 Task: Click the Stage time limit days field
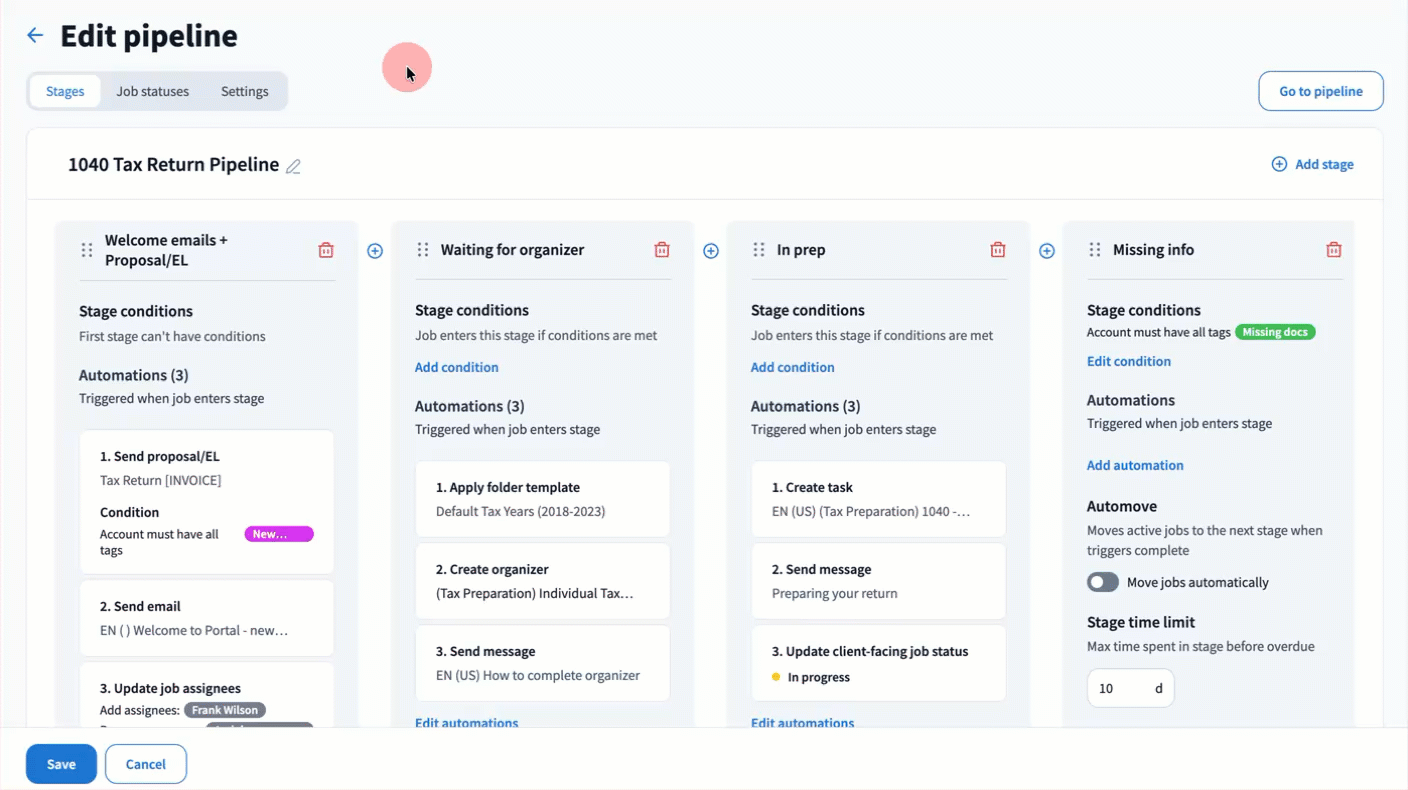1120,688
